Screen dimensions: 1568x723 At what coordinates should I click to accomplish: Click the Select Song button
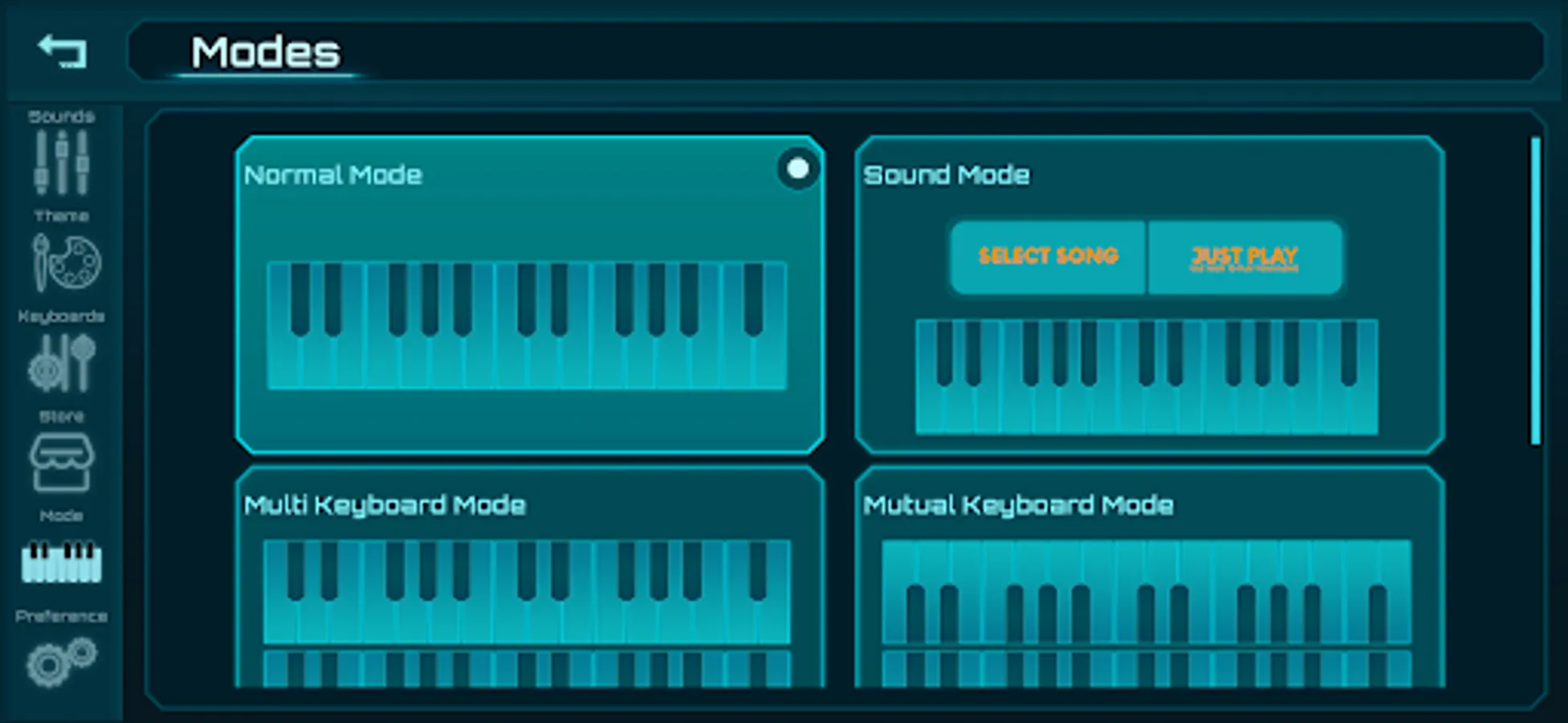coord(1046,256)
